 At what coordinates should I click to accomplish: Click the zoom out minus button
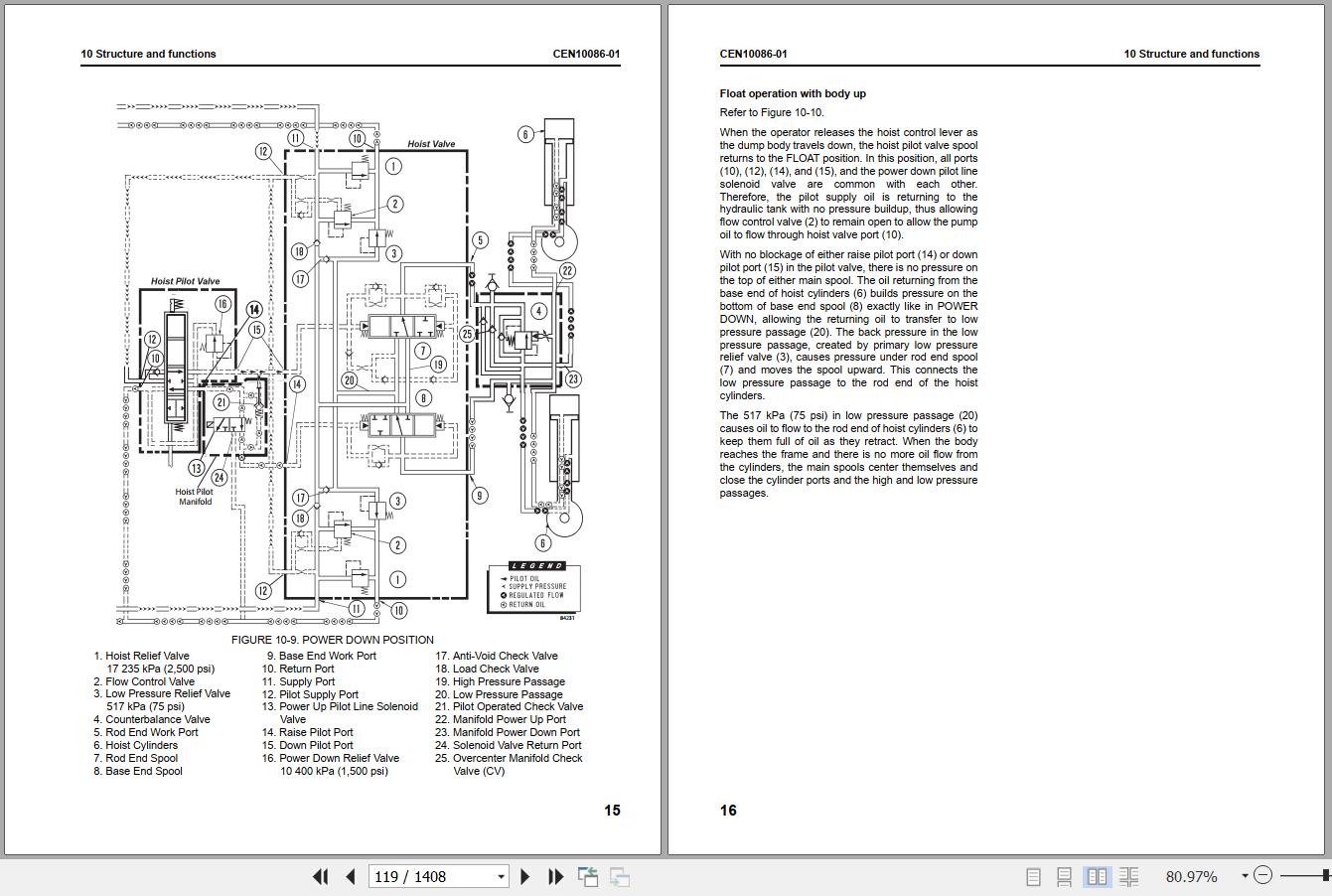tap(1262, 875)
